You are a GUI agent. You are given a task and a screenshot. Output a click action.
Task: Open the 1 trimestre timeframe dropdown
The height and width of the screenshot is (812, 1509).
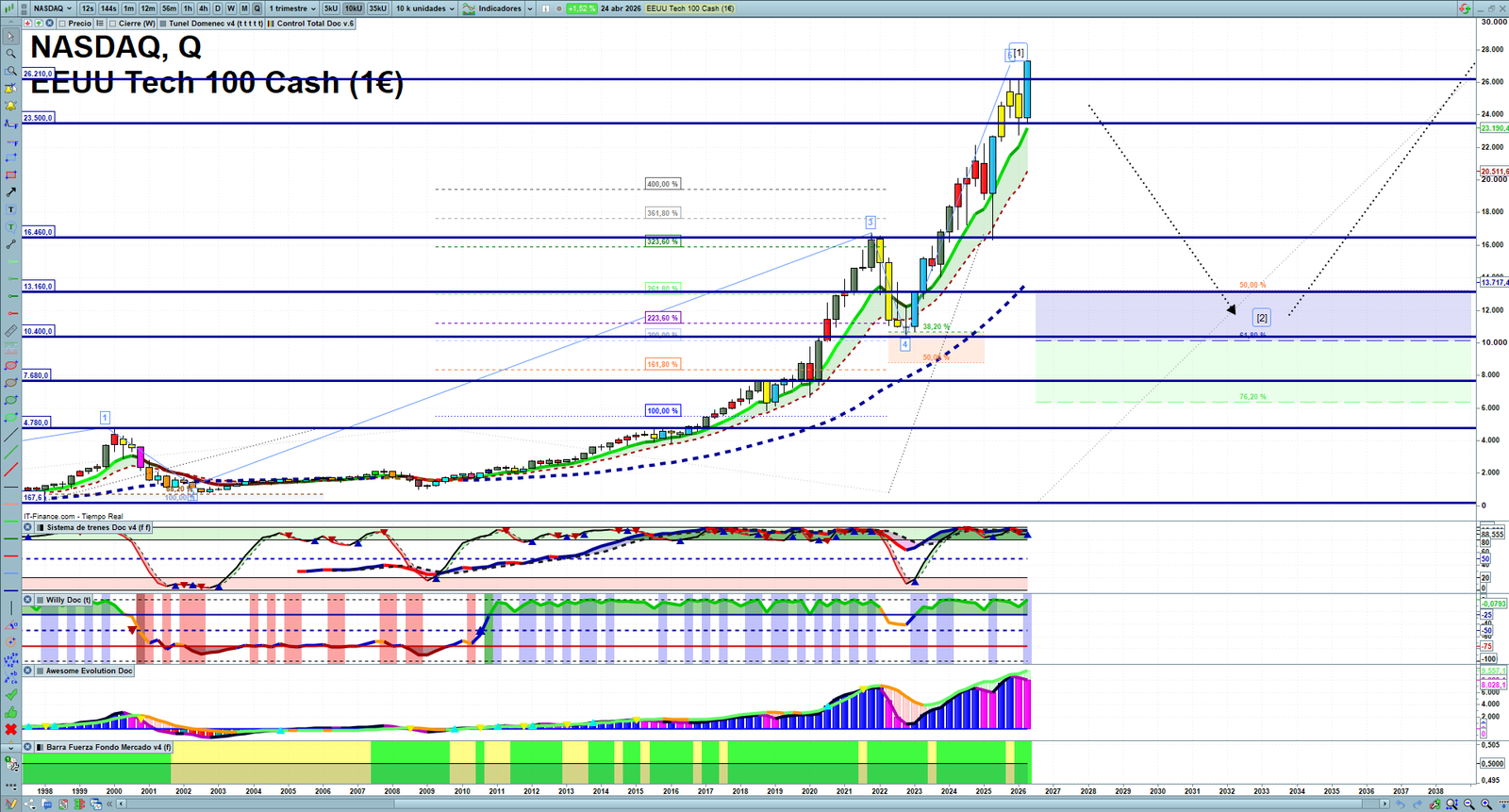point(293,8)
